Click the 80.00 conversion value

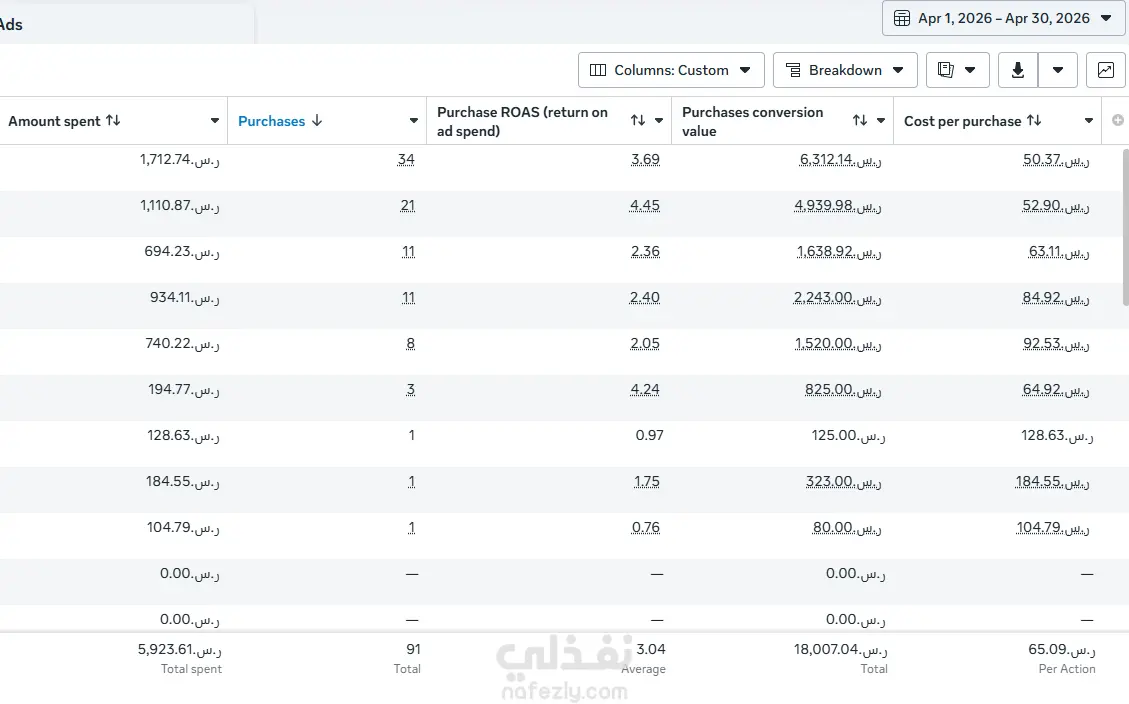click(x=847, y=528)
